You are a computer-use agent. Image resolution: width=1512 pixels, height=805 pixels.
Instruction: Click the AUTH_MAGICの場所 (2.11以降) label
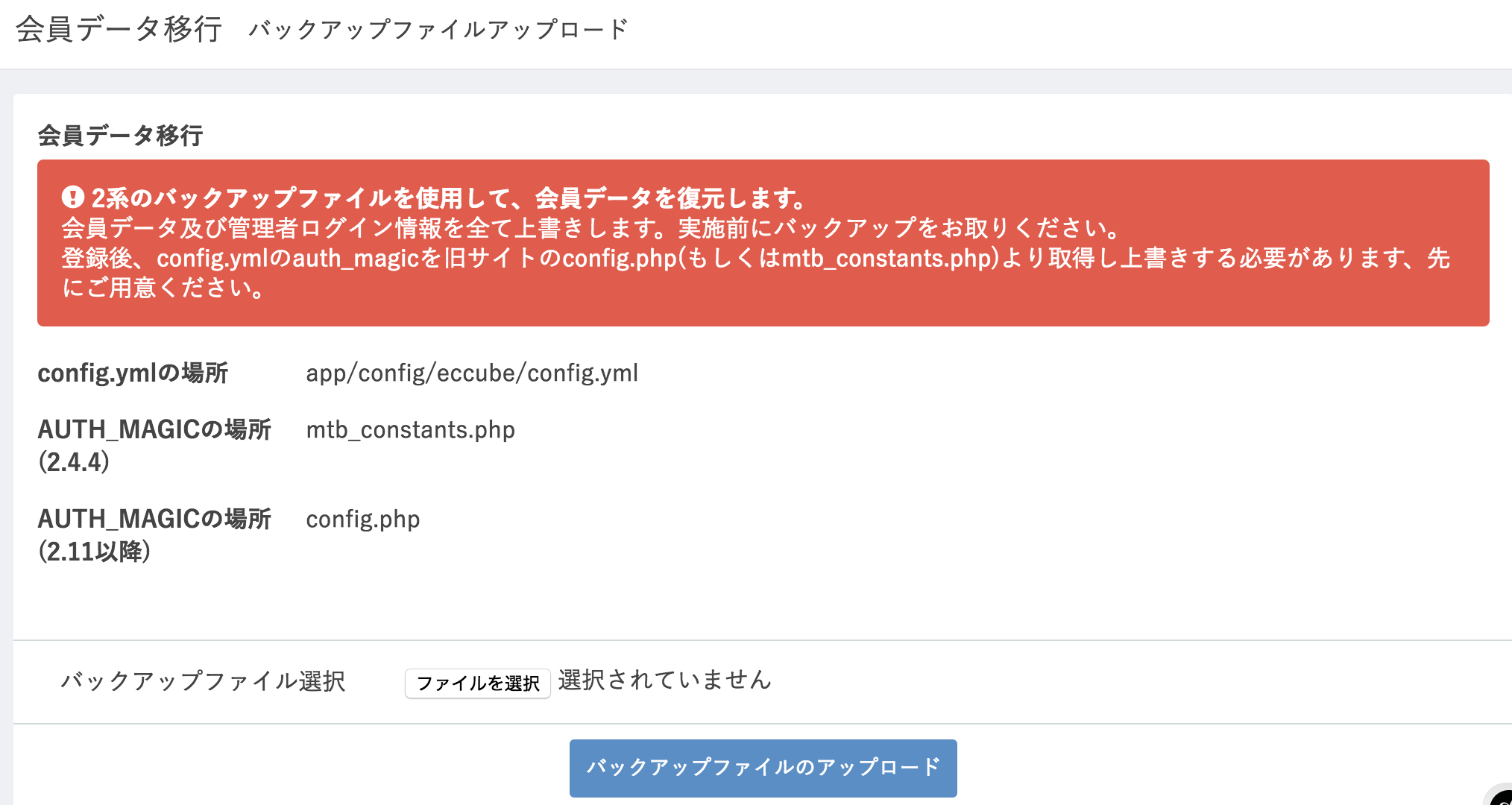(x=154, y=534)
